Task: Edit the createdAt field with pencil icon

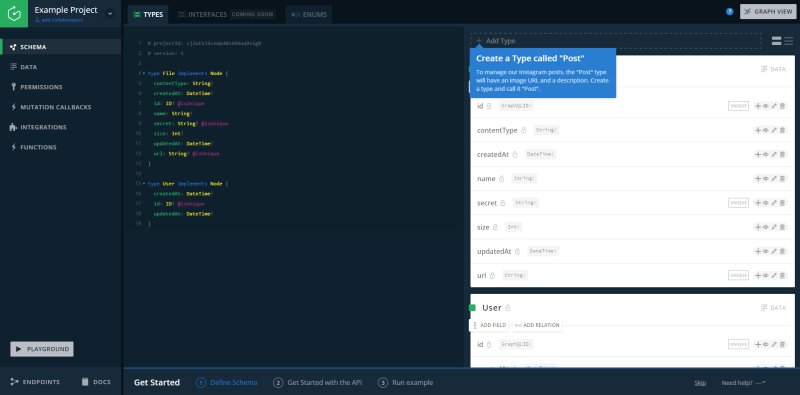Action: (774, 154)
